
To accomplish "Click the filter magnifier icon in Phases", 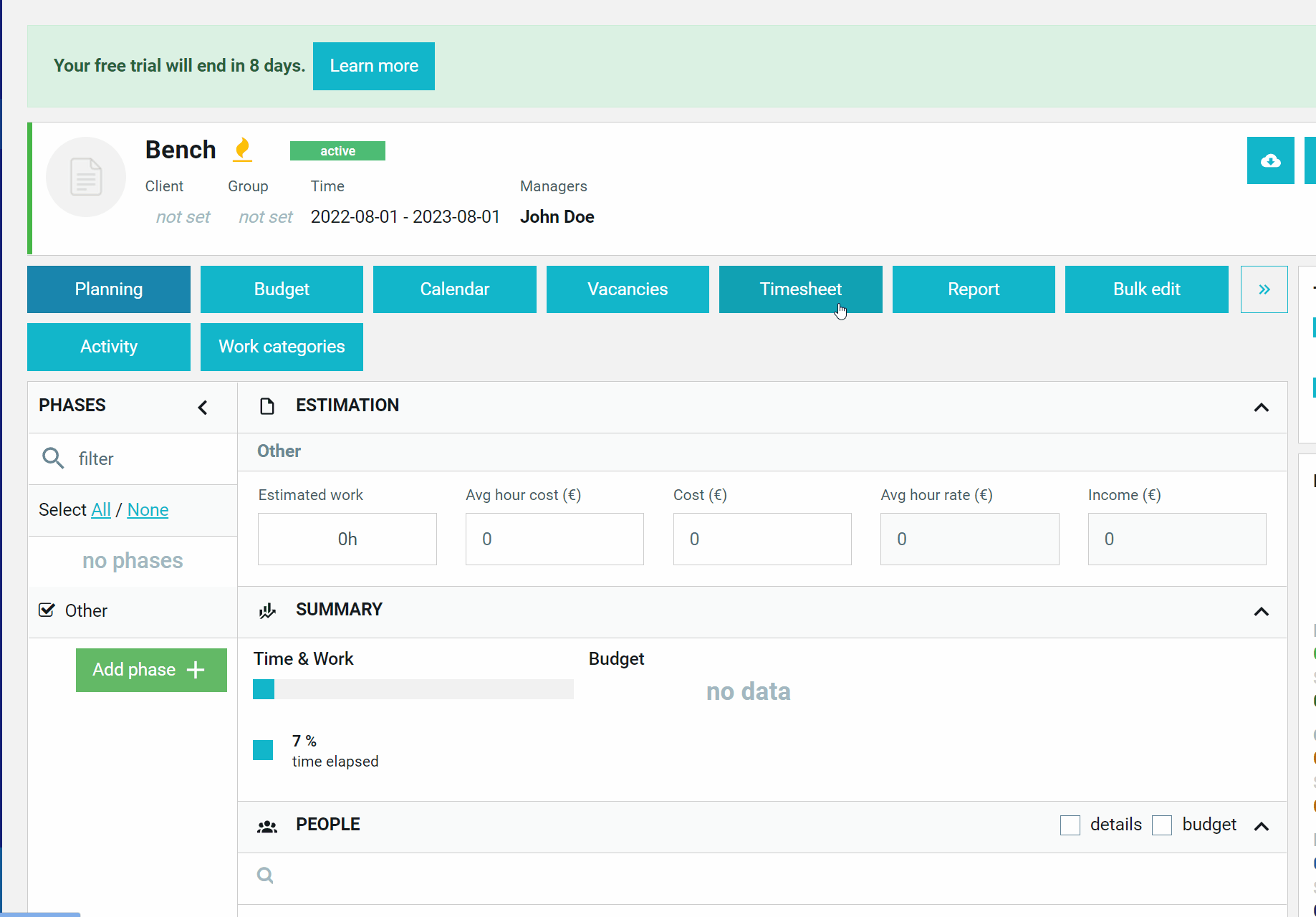I will [53, 458].
